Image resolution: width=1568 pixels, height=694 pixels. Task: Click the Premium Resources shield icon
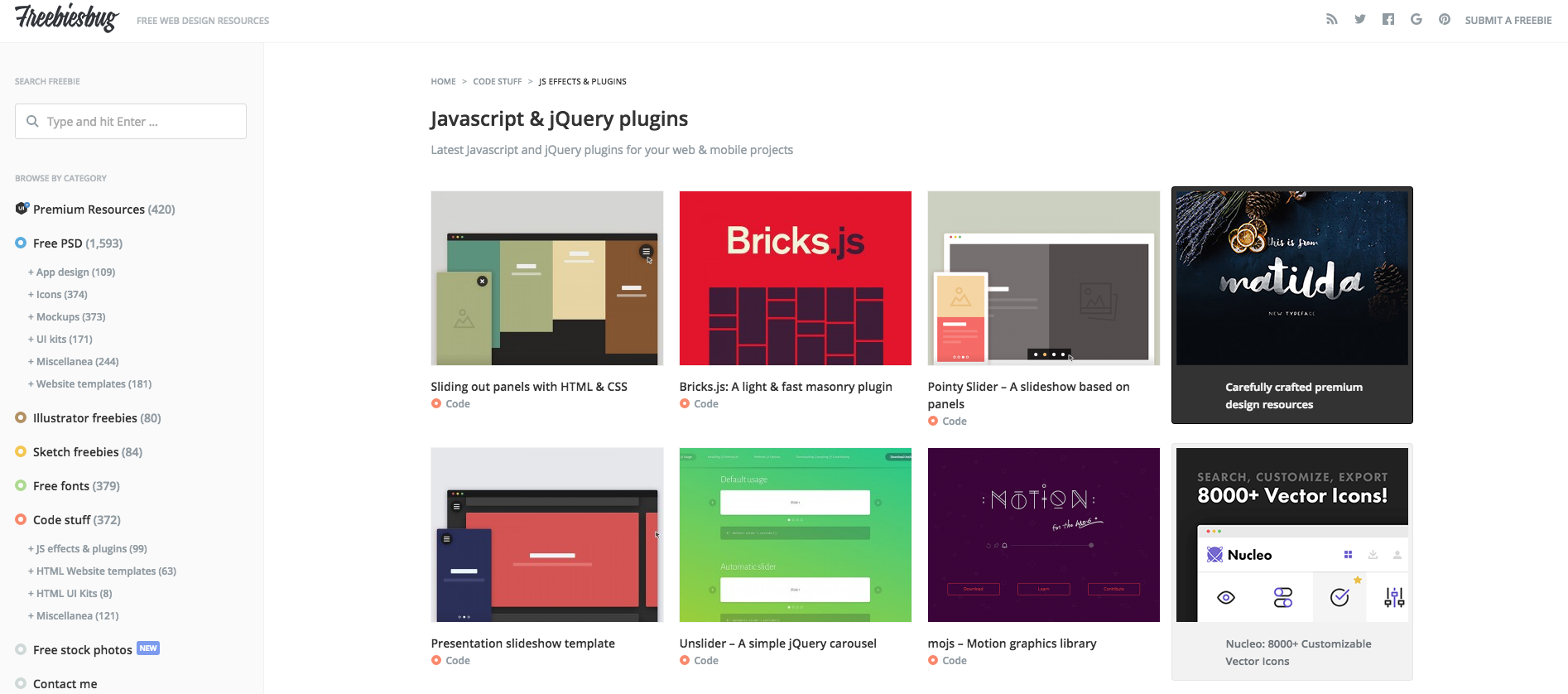point(22,208)
